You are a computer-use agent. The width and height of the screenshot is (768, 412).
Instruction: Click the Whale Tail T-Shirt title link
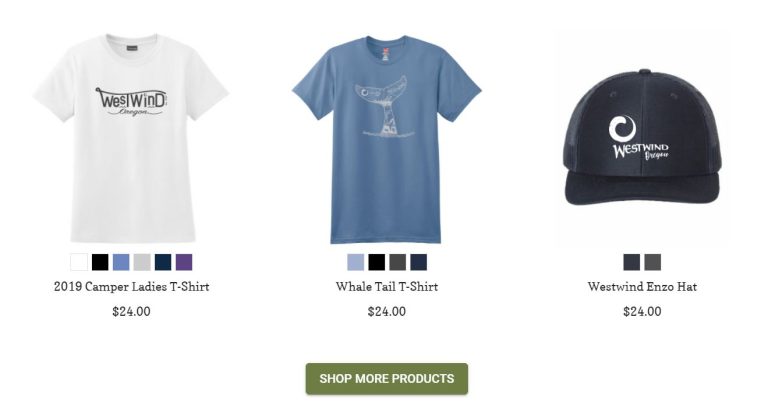coord(387,287)
